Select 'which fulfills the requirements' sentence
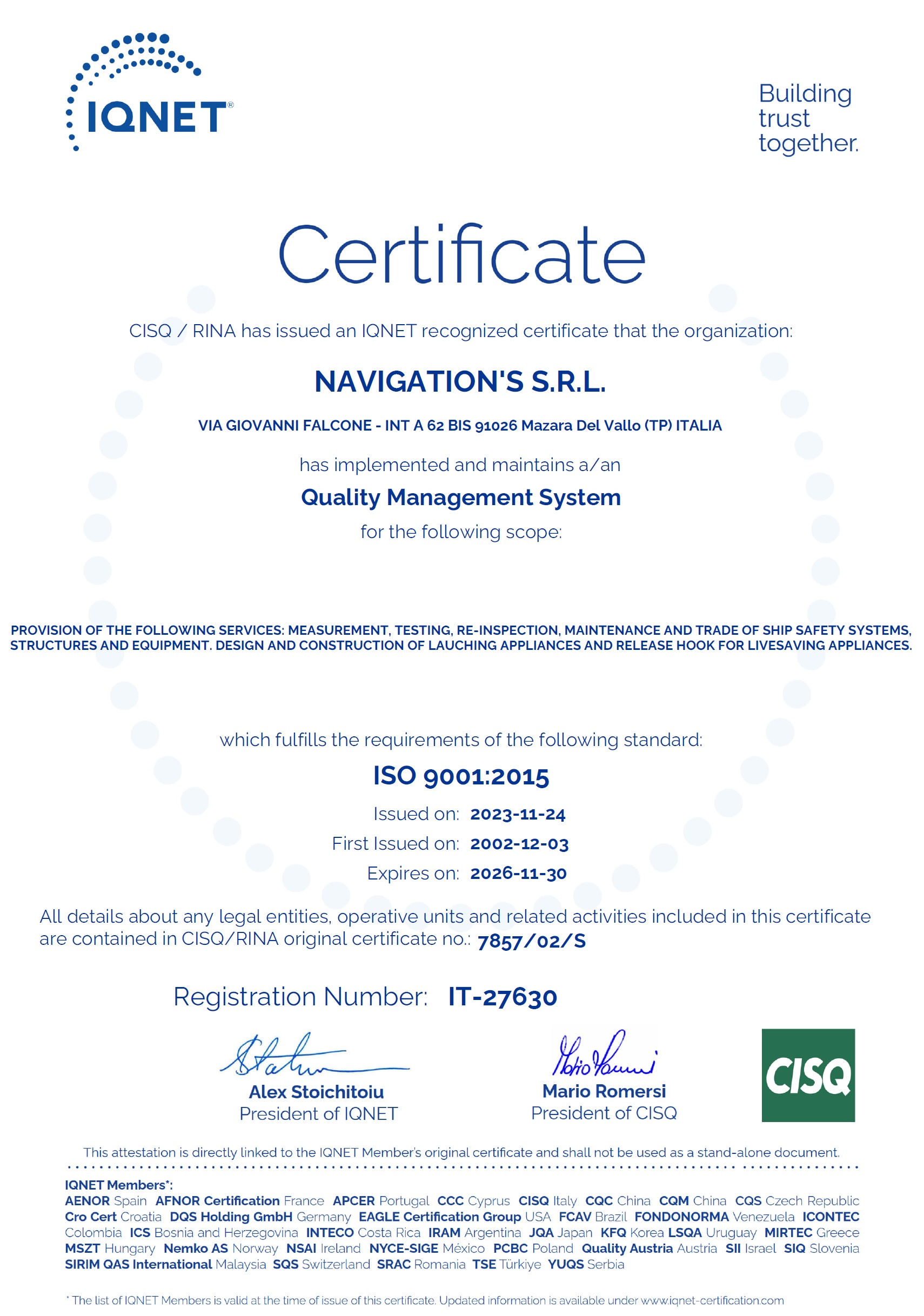The image size is (924, 1316). tap(461, 740)
